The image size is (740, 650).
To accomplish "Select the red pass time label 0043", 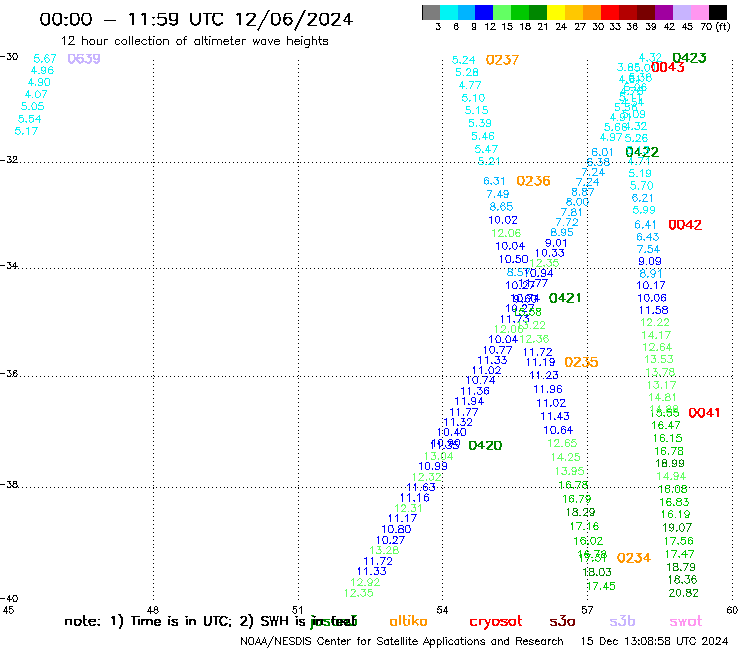I will [667, 68].
